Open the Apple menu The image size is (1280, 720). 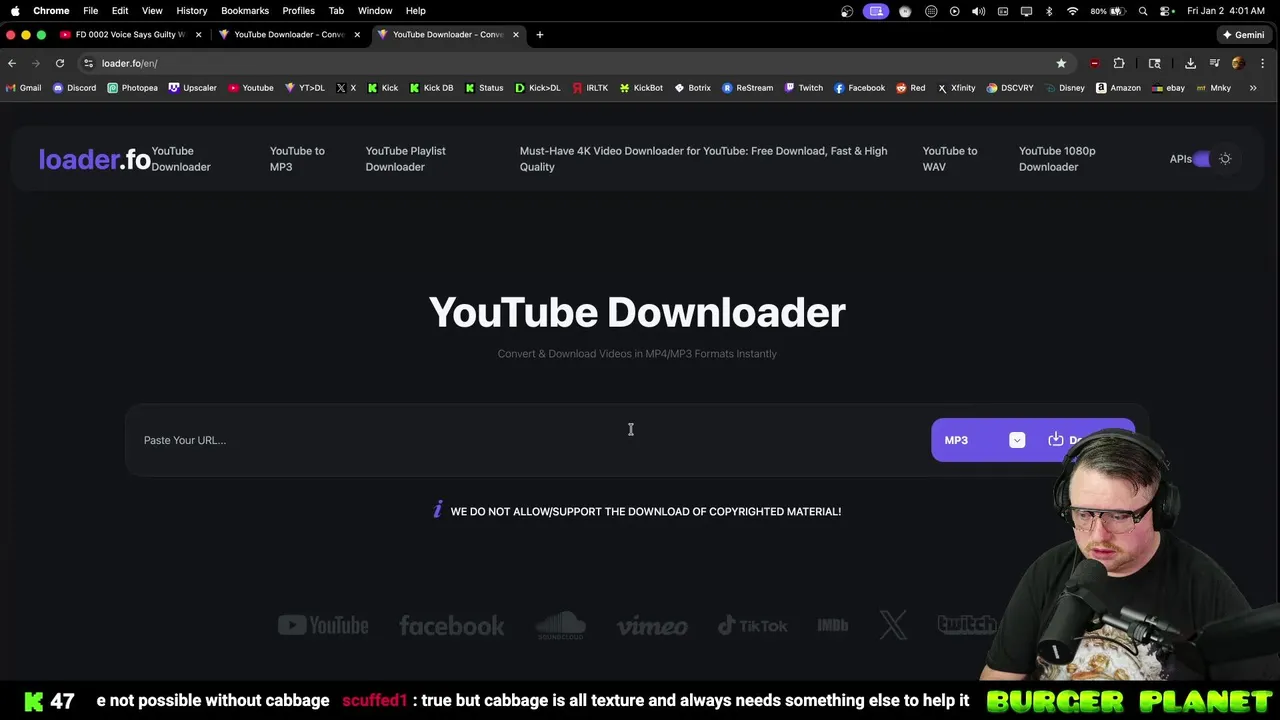click(x=15, y=10)
